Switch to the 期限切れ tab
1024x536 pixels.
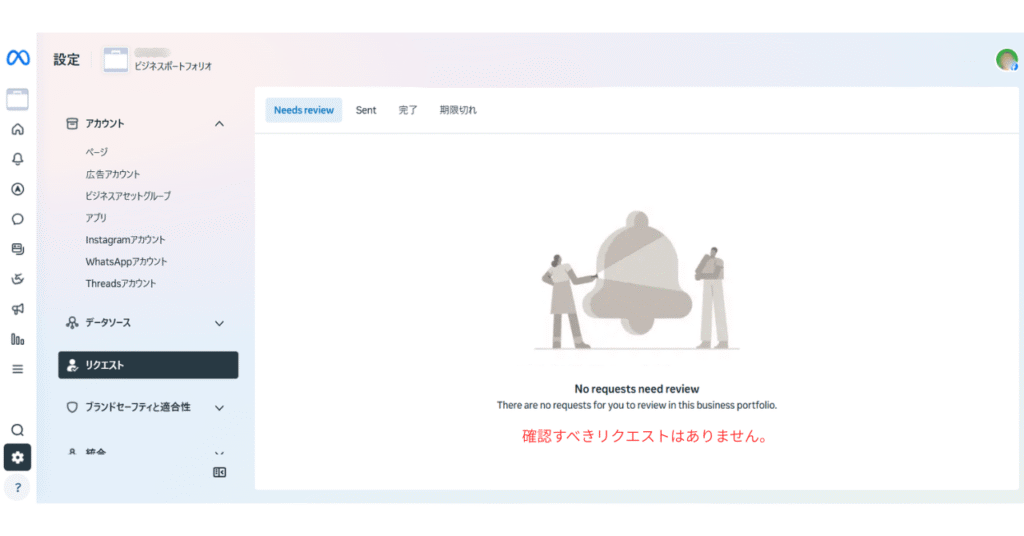click(458, 110)
